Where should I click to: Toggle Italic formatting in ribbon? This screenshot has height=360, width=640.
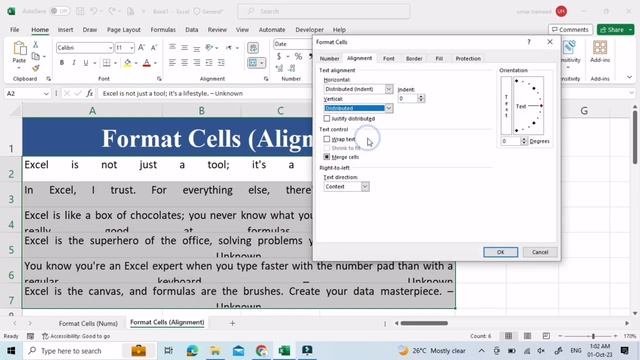click(x=74, y=63)
